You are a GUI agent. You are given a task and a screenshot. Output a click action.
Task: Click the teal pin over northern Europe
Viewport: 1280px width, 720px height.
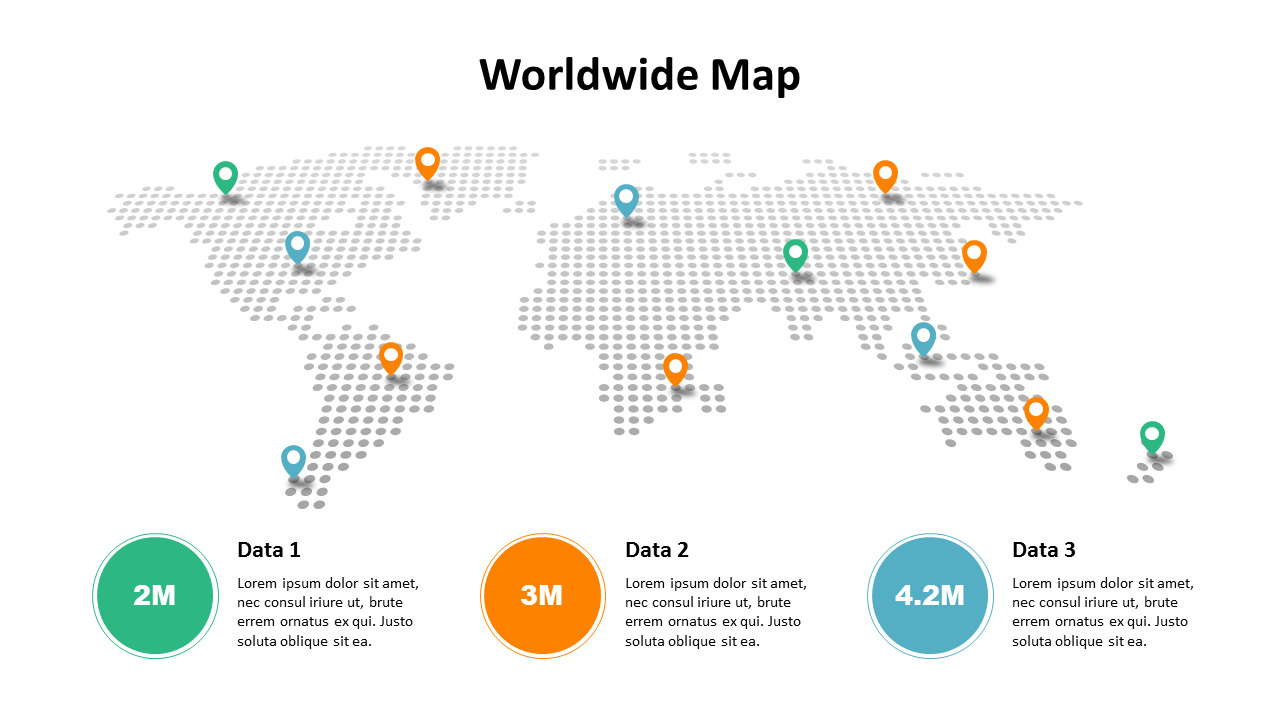coord(627,201)
